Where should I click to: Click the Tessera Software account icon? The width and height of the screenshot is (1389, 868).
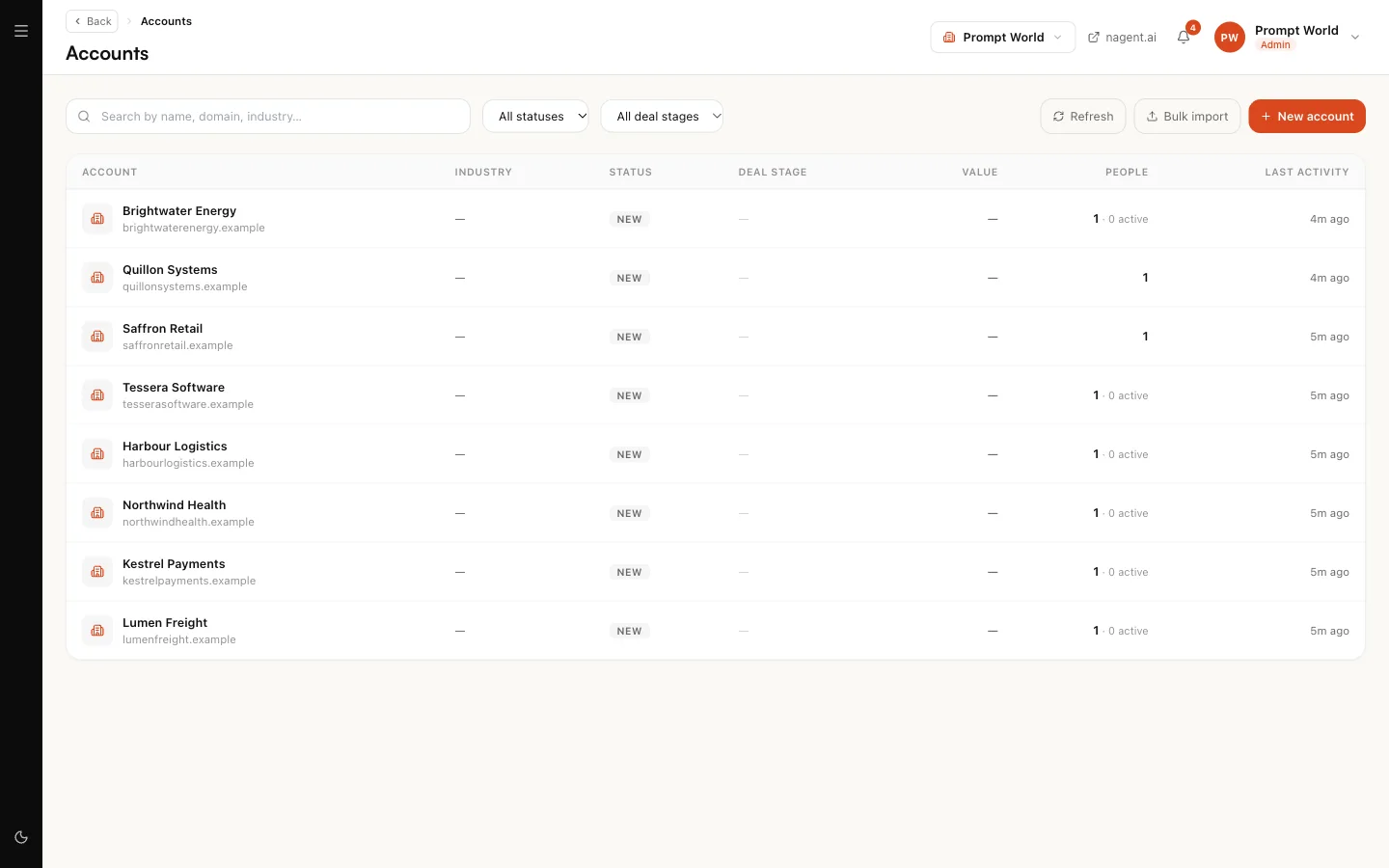97,395
